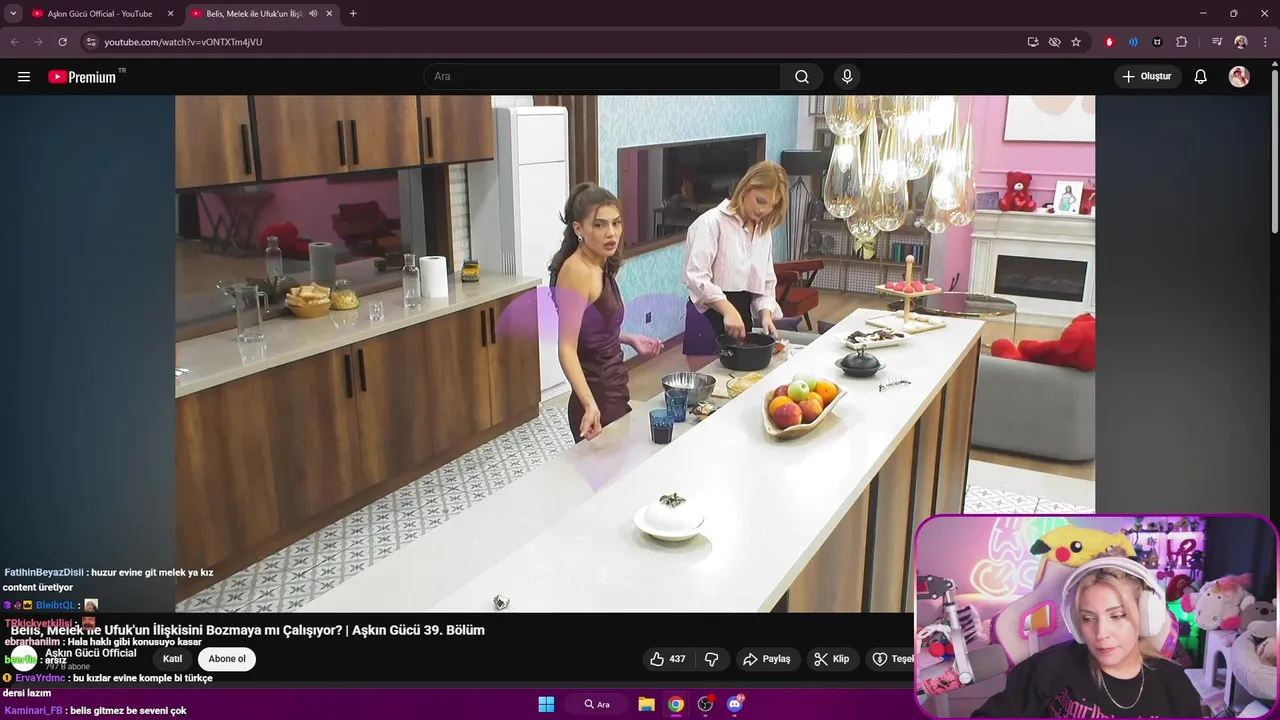1280x720 pixels.
Task: Open the Windows Start menu
Action: coord(546,704)
